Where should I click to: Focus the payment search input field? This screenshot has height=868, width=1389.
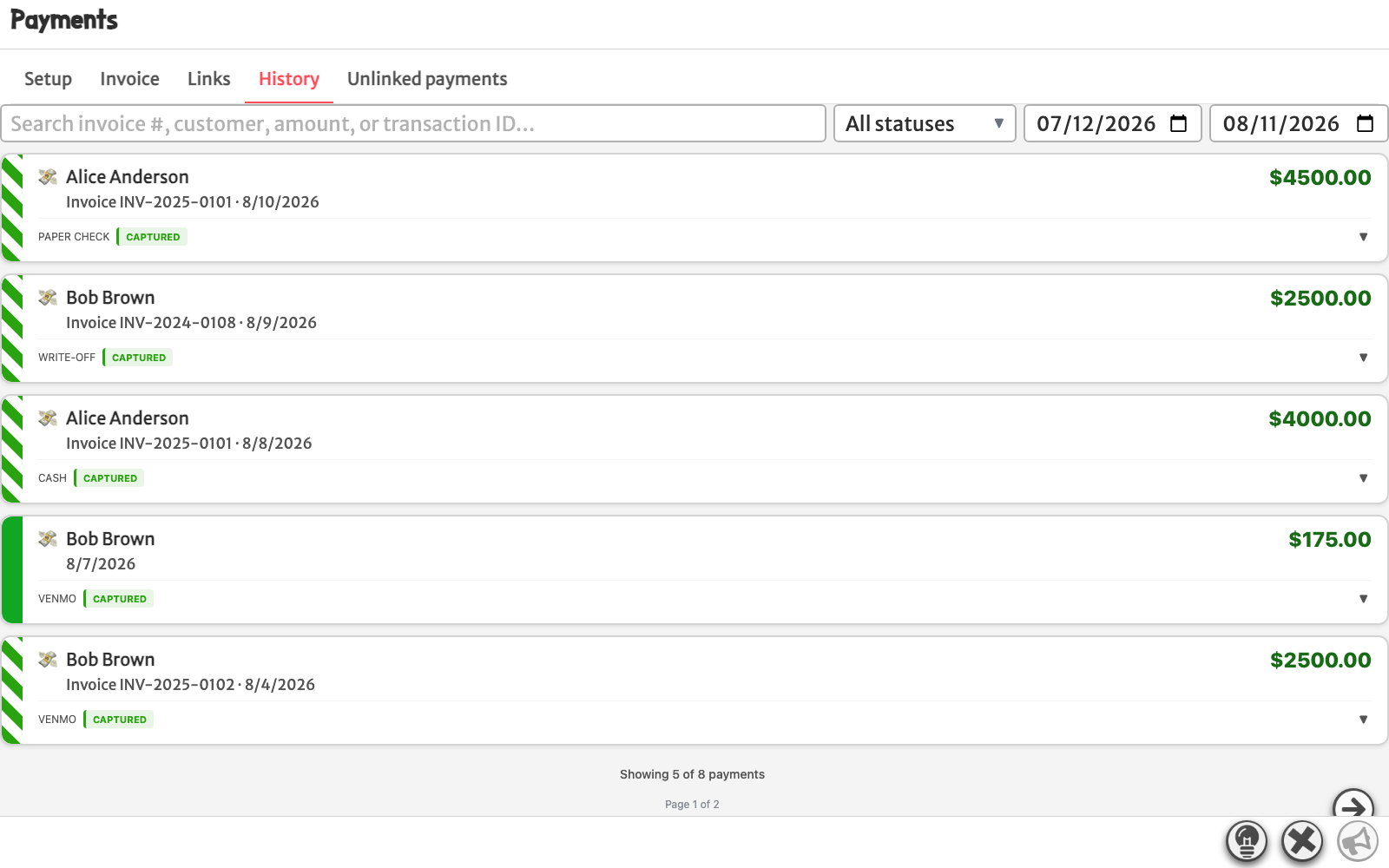413,123
